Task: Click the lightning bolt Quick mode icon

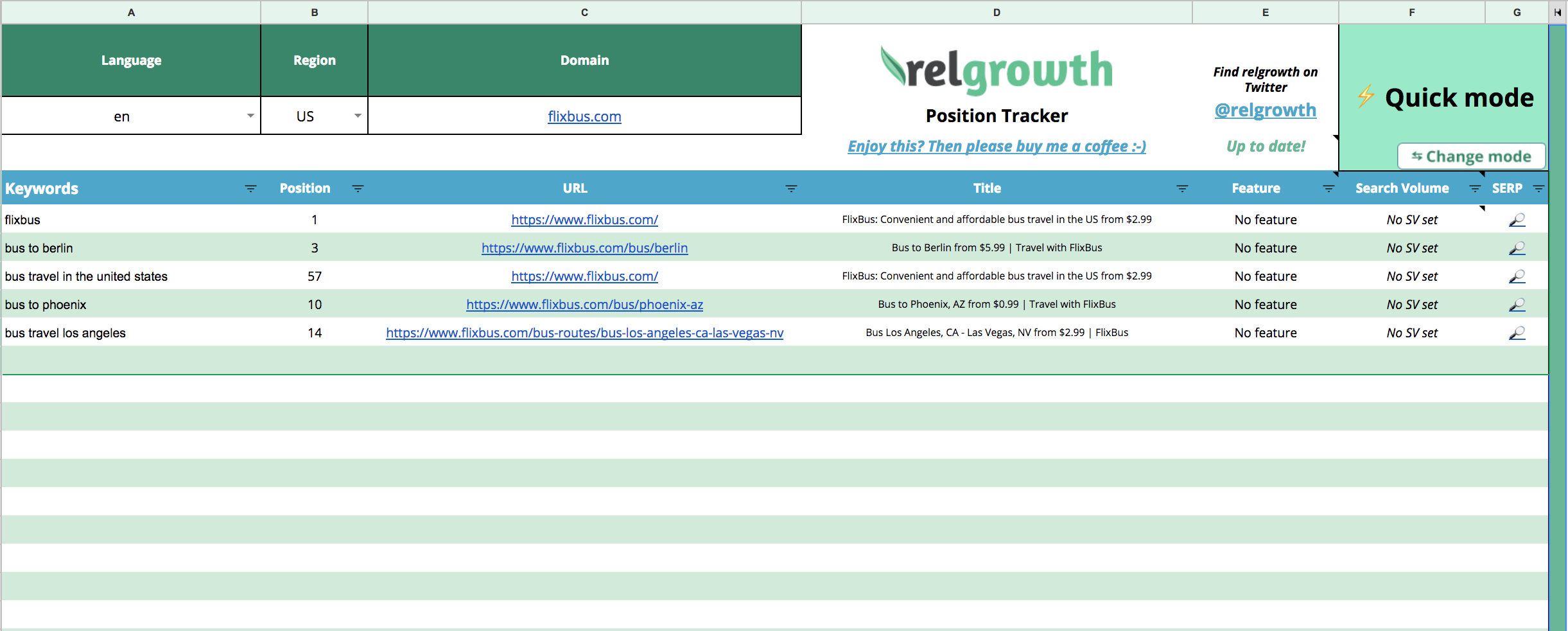Action: 1366,96
